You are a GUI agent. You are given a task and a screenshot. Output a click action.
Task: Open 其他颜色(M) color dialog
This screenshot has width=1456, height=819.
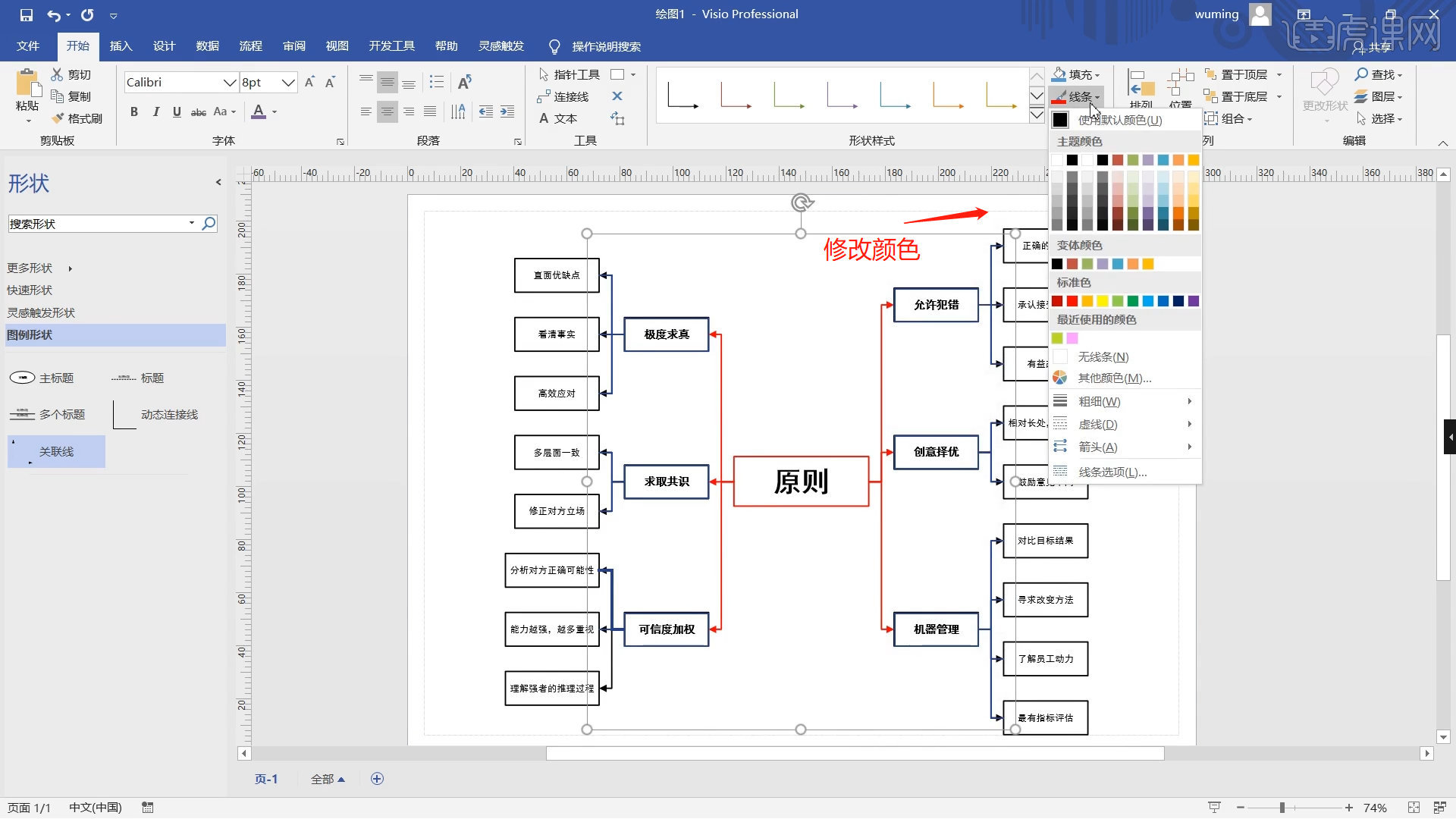pyautogui.click(x=1112, y=377)
